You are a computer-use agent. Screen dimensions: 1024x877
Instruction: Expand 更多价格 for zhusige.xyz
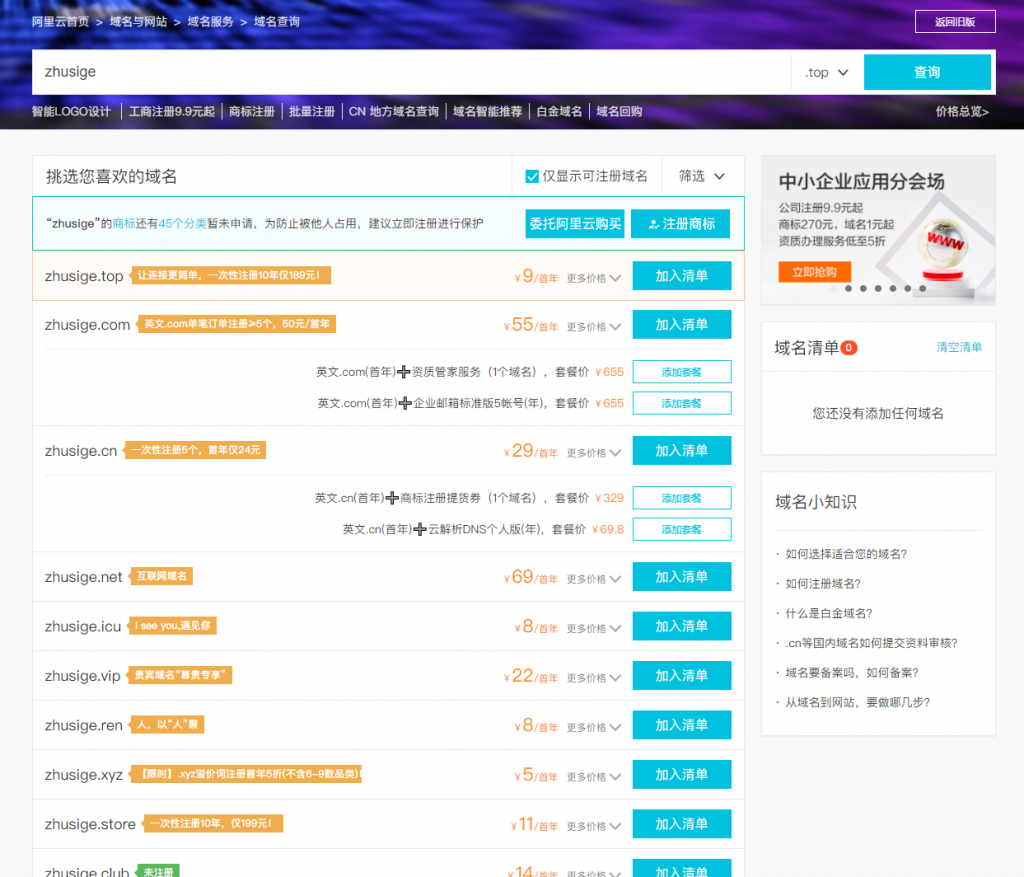click(594, 777)
